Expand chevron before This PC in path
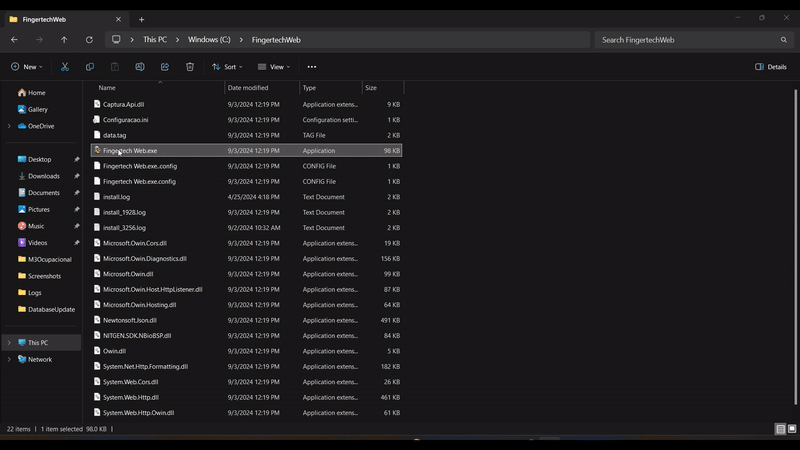This screenshot has height=450, width=800. coord(132,40)
